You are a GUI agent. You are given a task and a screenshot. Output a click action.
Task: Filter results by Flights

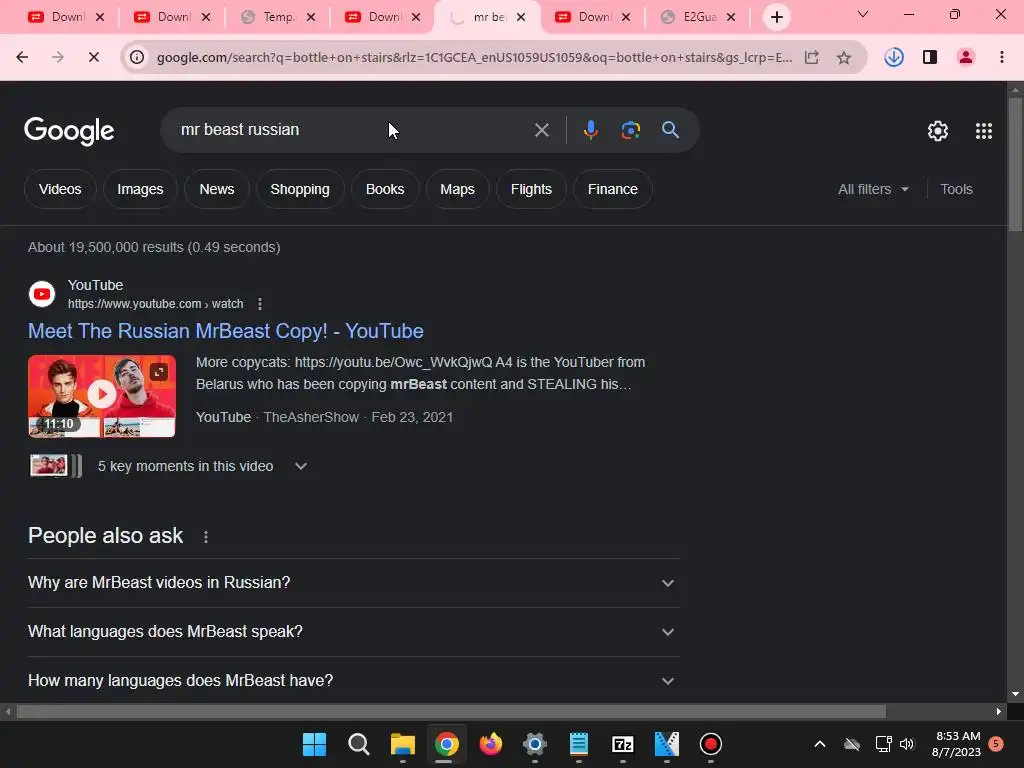coord(531,189)
